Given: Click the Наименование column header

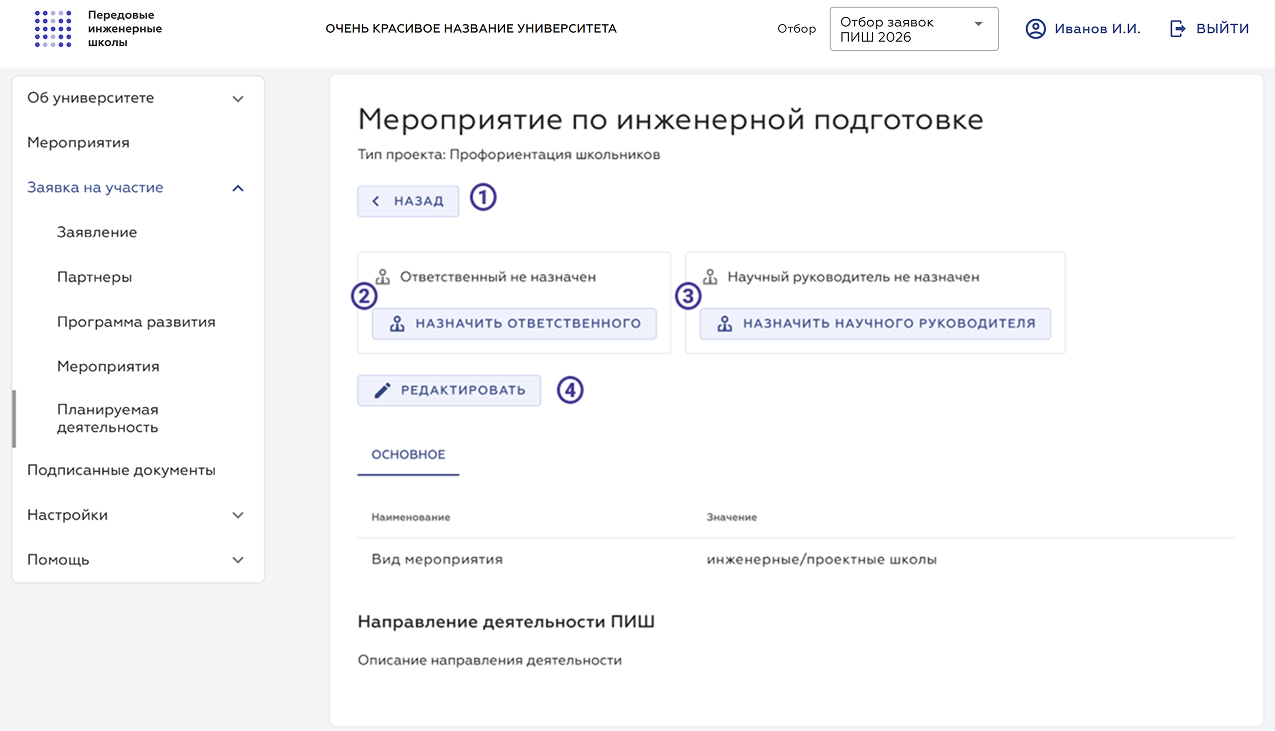Looking at the screenshot, I should (411, 517).
